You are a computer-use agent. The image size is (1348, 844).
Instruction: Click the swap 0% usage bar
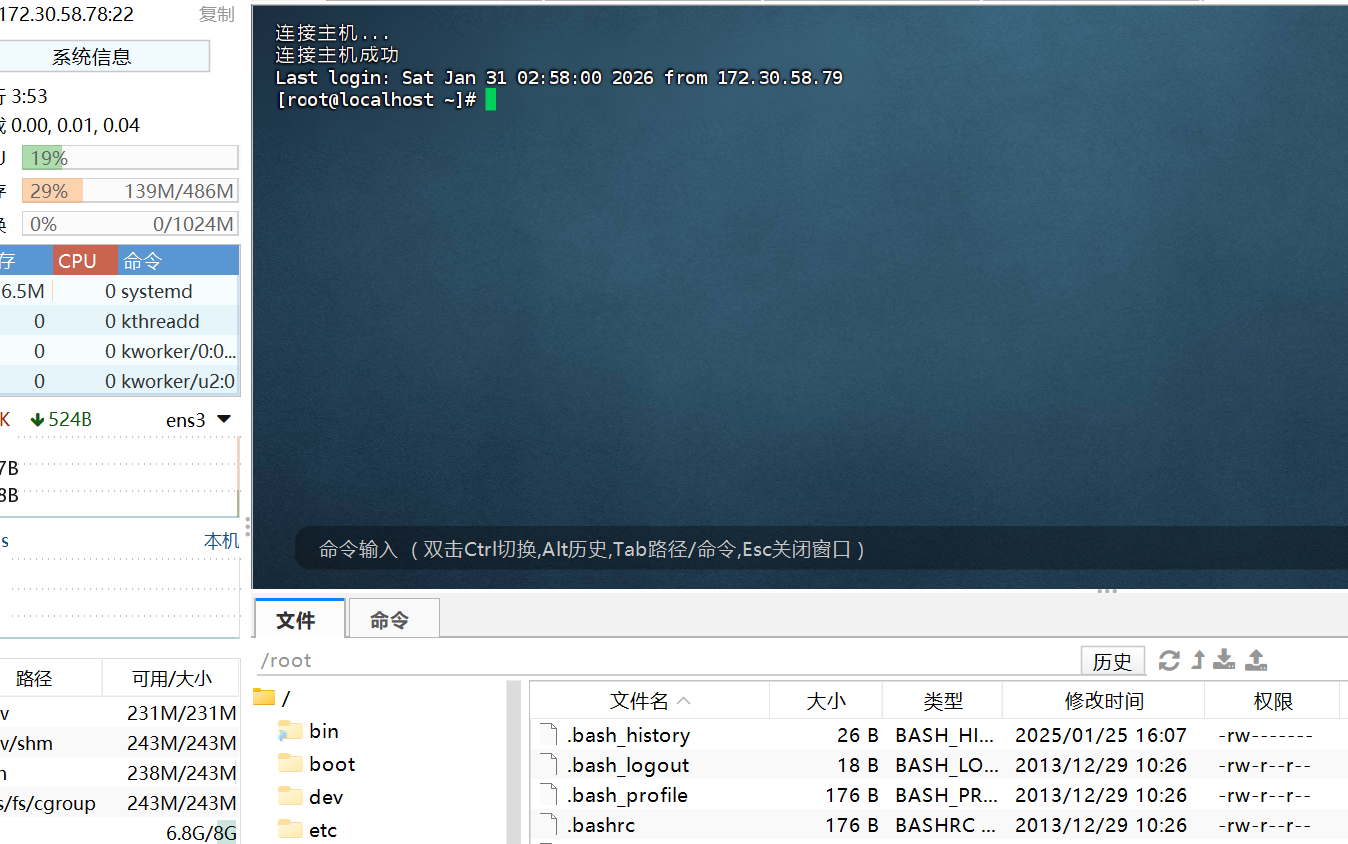tap(130, 224)
